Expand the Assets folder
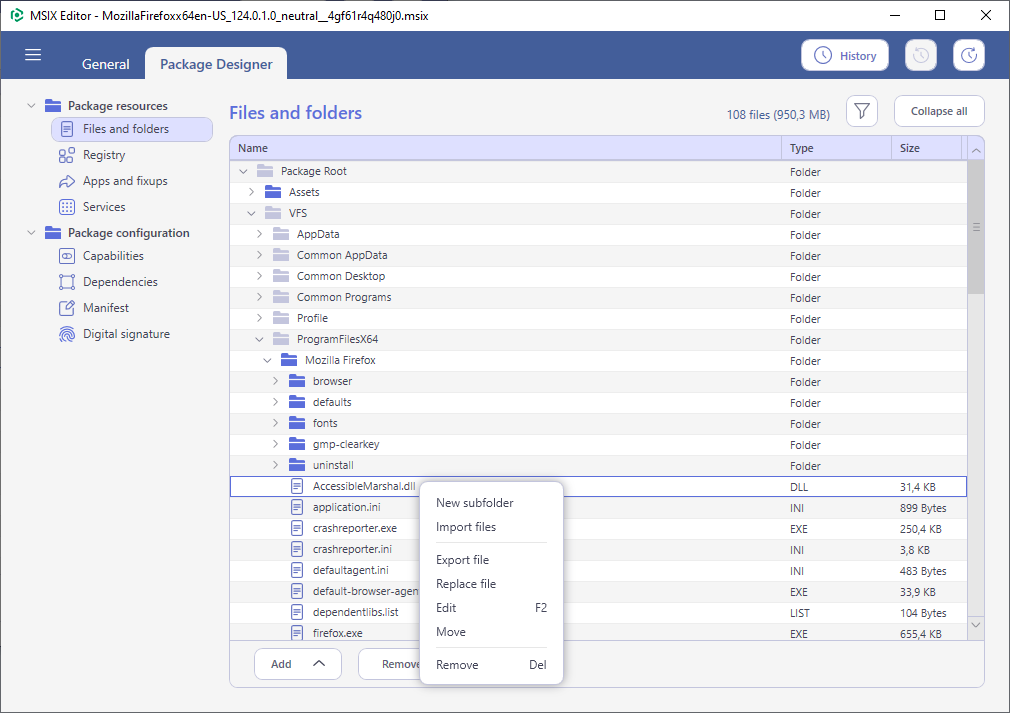Image resolution: width=1010 pixels, height=713 pixels. pyautogui.click(x=251, y=192)
